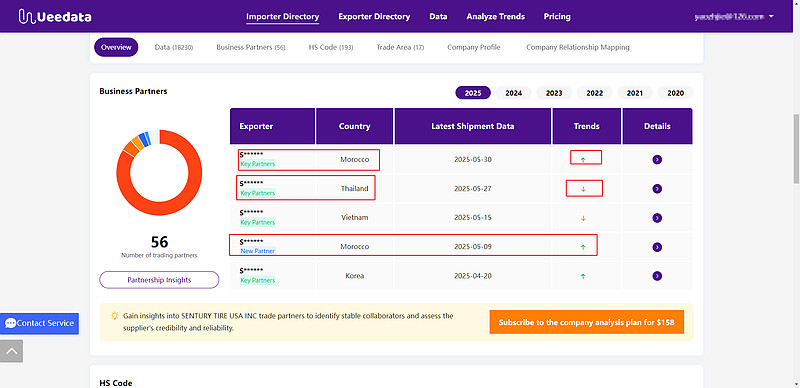
Task: Click Subscribe to company analysis plan button
Action: [587, 322]
